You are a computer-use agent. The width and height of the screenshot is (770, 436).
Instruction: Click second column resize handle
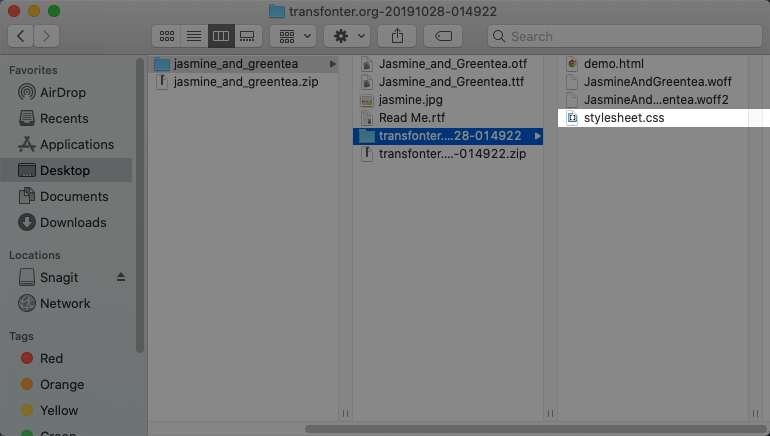(x=550, y=413)
